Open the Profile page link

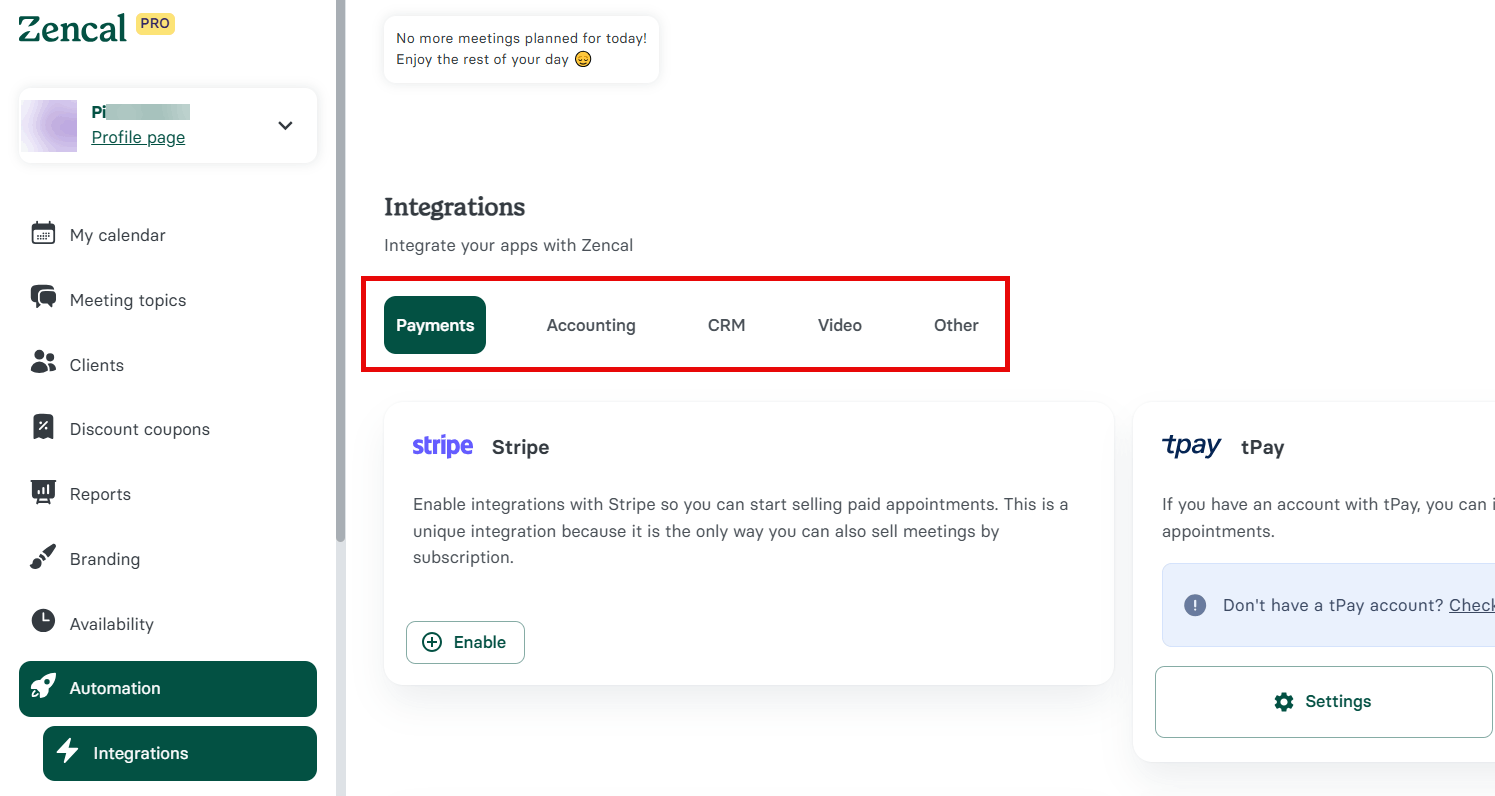138,137
